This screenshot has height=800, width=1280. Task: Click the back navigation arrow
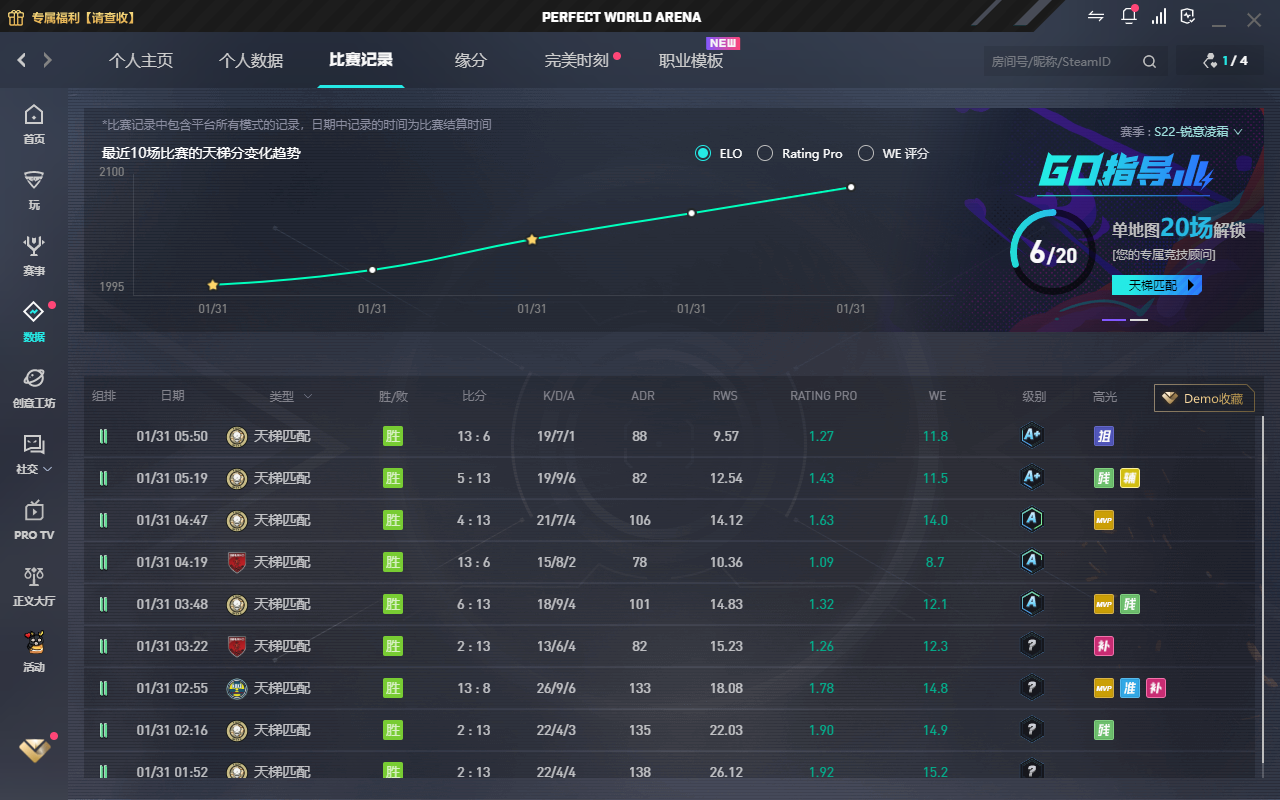point(21,61)
